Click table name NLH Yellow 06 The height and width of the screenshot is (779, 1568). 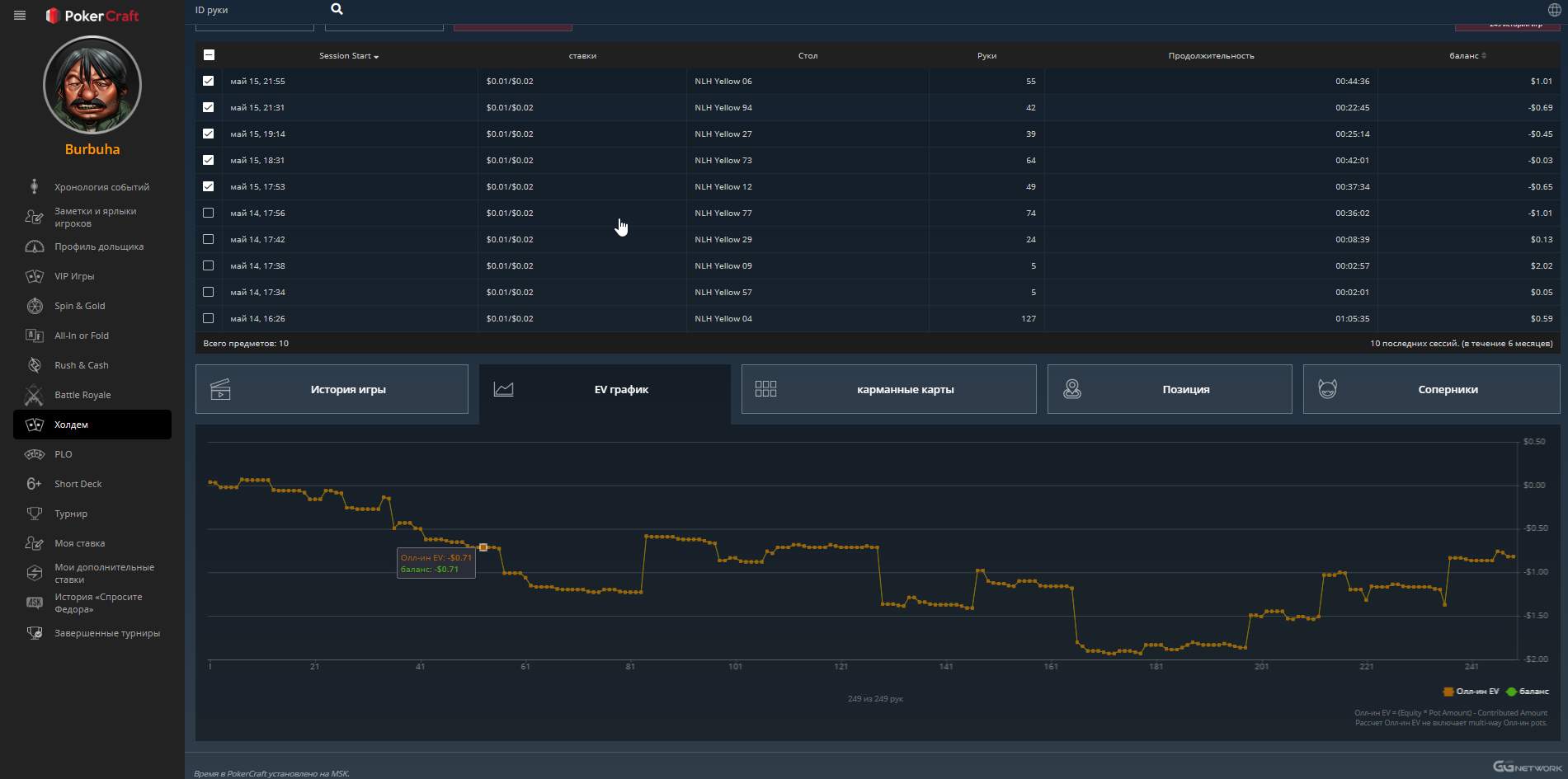pos(723,82)
